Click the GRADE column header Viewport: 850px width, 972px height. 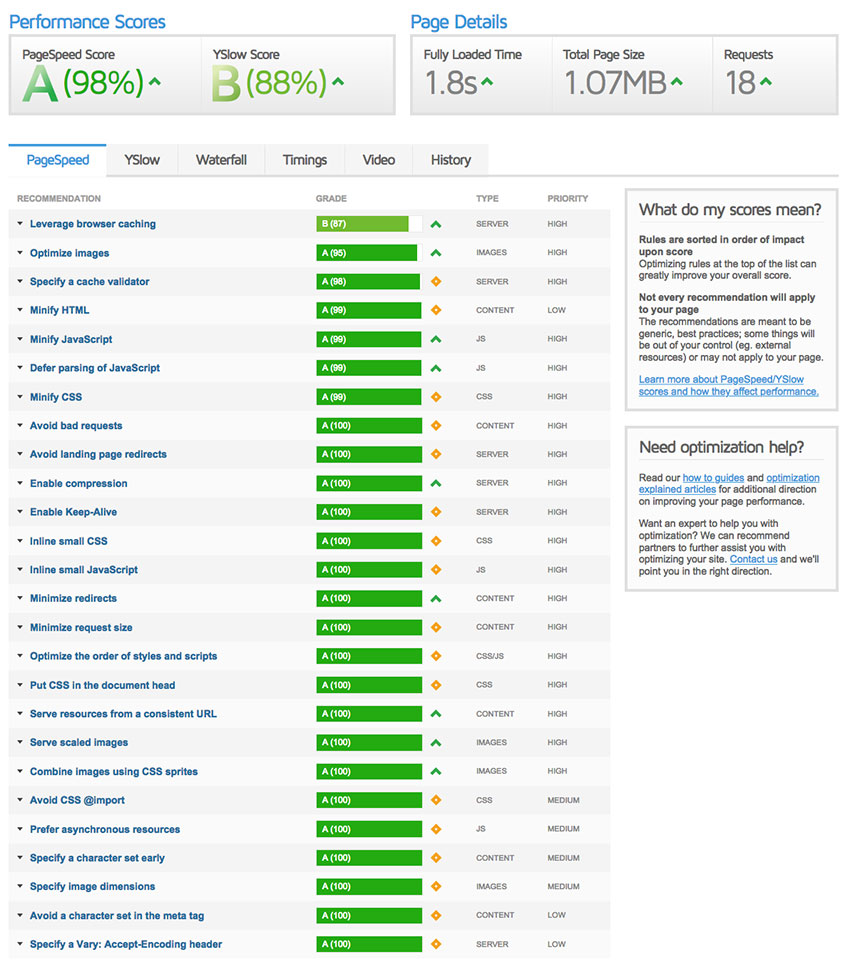tap(331, 198)
